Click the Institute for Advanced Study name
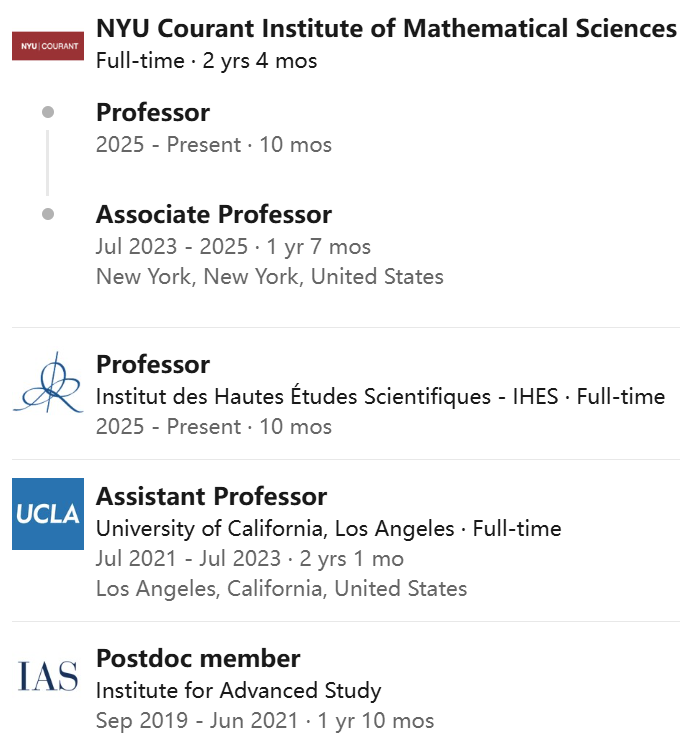Image resolution: width=680 pixels, height=739 pixels. 238,690
